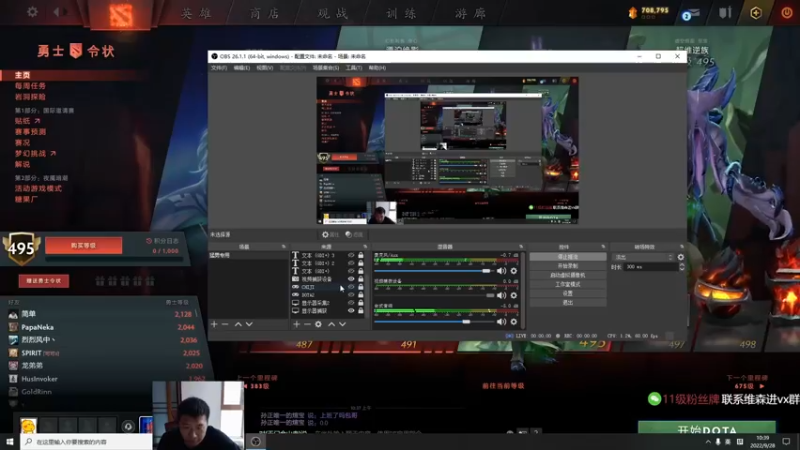Open source properties gear below sources list
Viewport: 800px width, 450px height.
[x=318, y=324]
